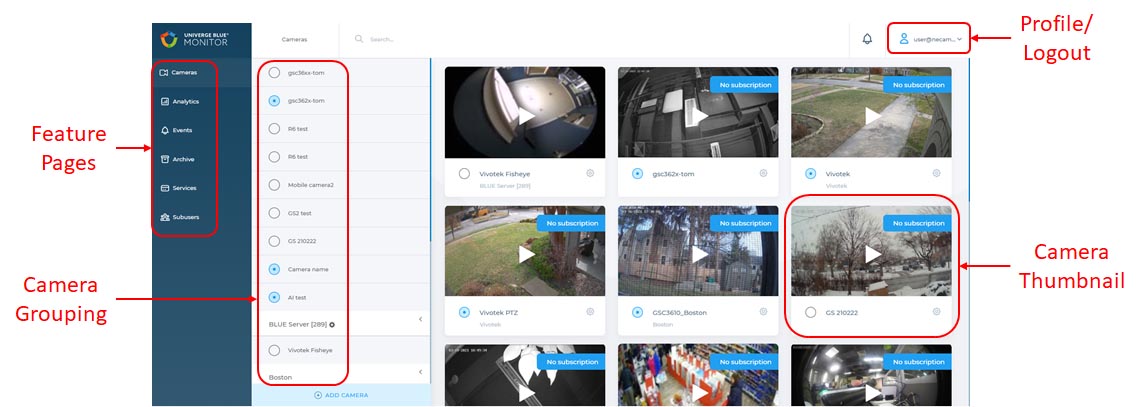Open settings gear on GSC3610_Boston card
Screen dimensions: 1141x407
point(763,312)
